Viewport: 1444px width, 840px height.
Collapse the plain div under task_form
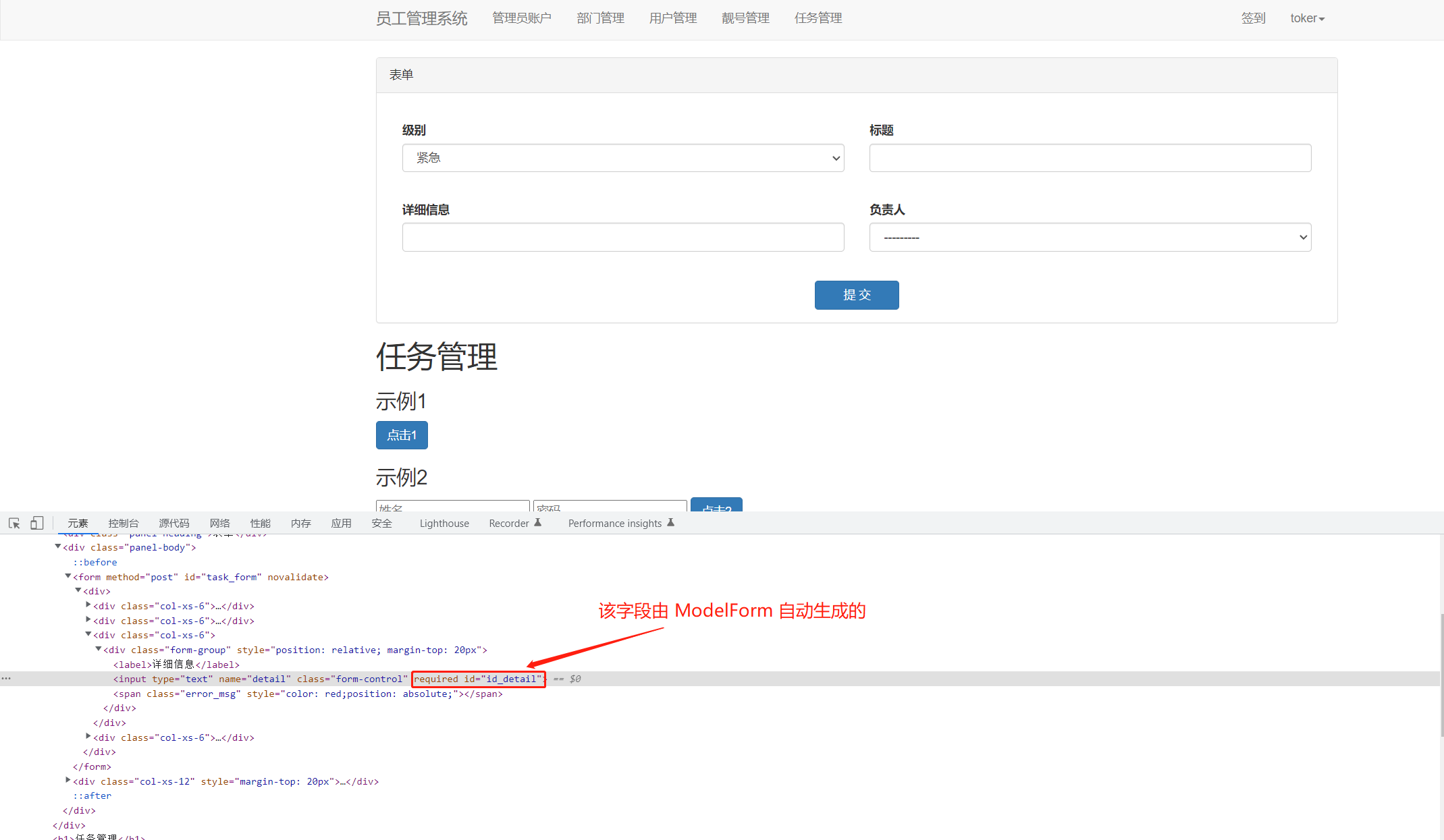coord(78,590)
